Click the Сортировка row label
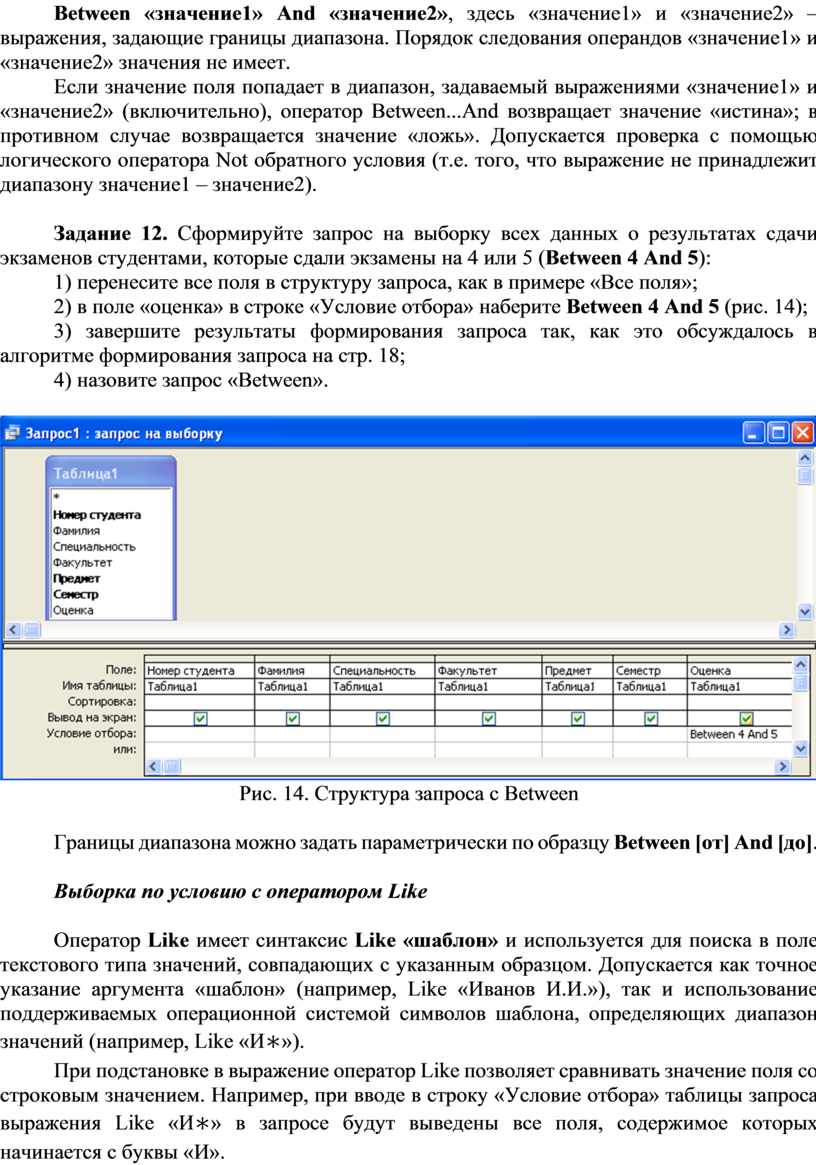The width and height of the screenshot is (816, 1165). (102, 702)
